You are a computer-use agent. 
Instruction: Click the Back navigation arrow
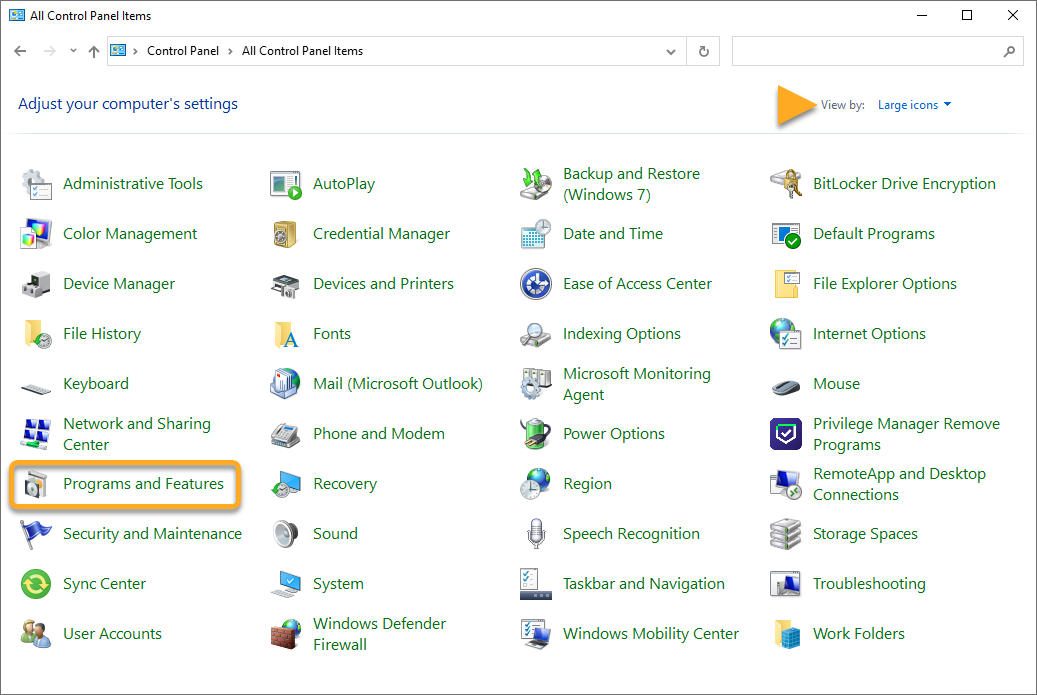21,51
